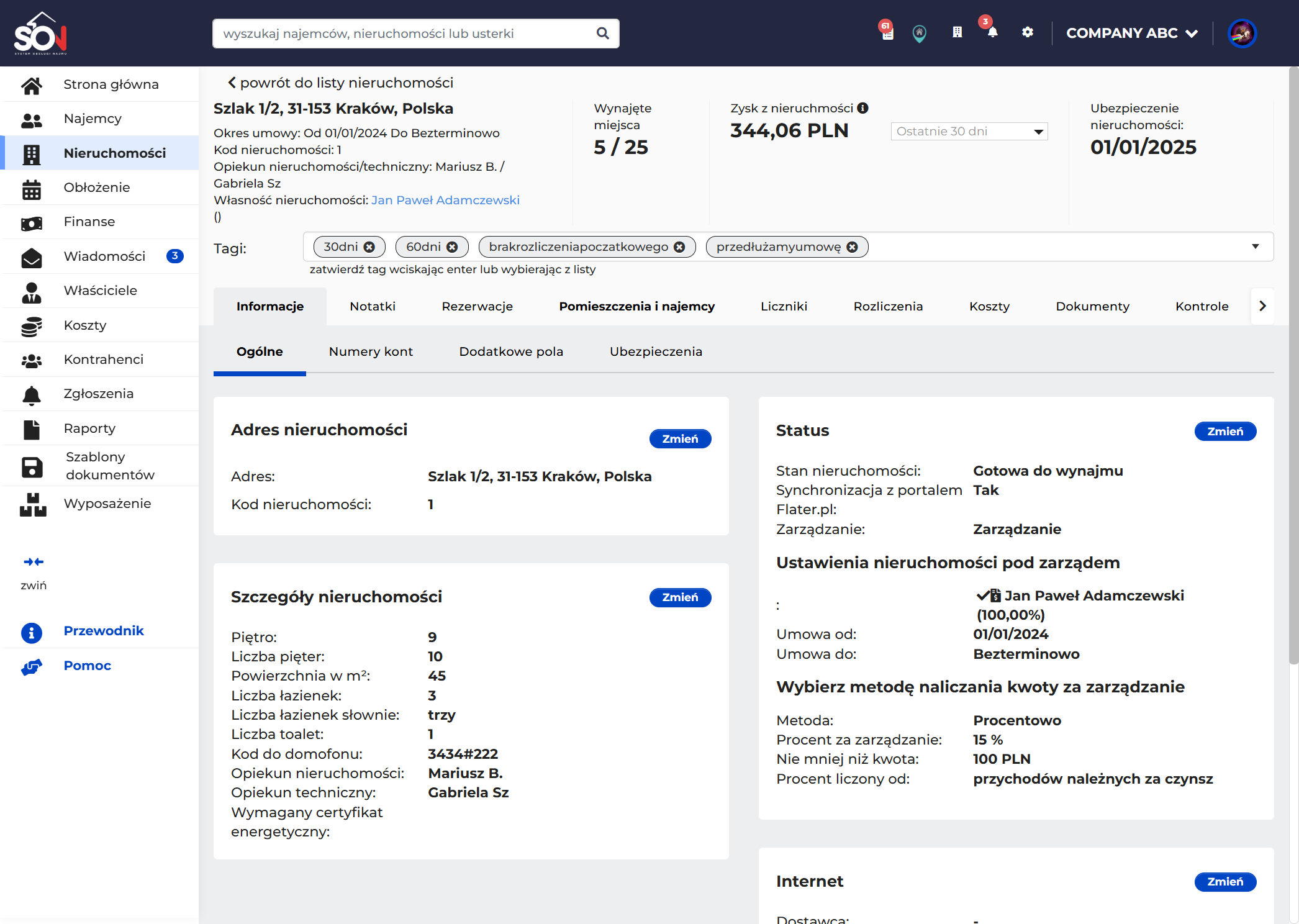Open the COMPANY ABC dropdown

click(x=1131, y=34)
